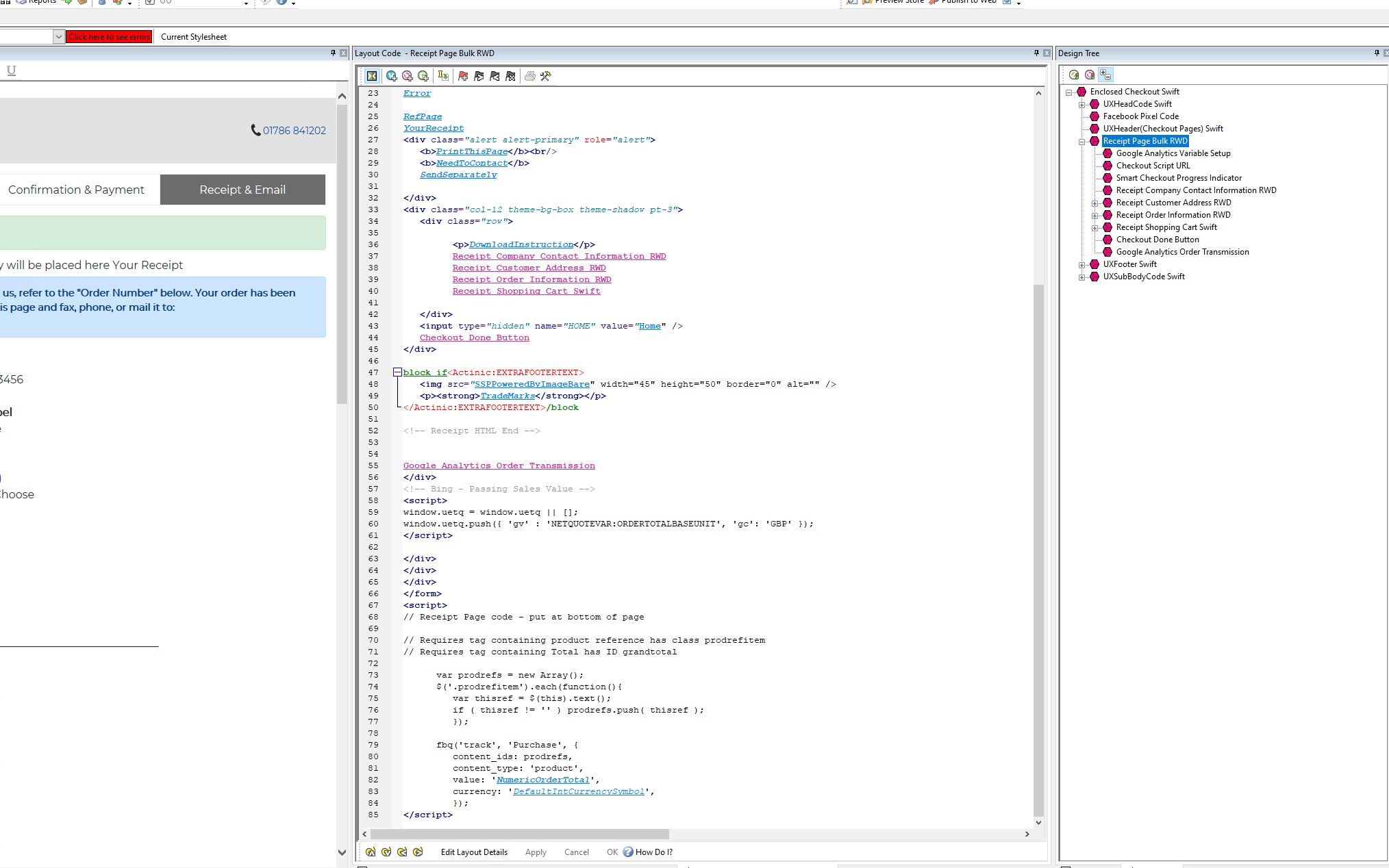Screen dimensions: 1389x868
Task: Click the yellow left-arrow navigation icon
Action: click(402, 852)
